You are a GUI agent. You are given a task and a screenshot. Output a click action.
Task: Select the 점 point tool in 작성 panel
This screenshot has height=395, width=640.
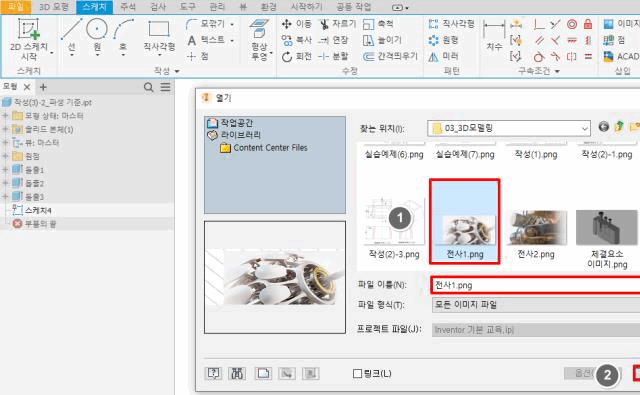(198, 56)
